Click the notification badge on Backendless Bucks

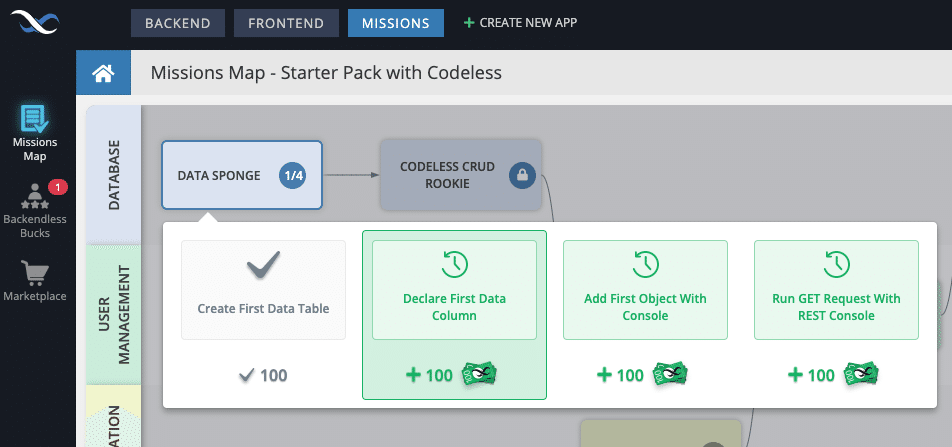click(x=58, y=188)
